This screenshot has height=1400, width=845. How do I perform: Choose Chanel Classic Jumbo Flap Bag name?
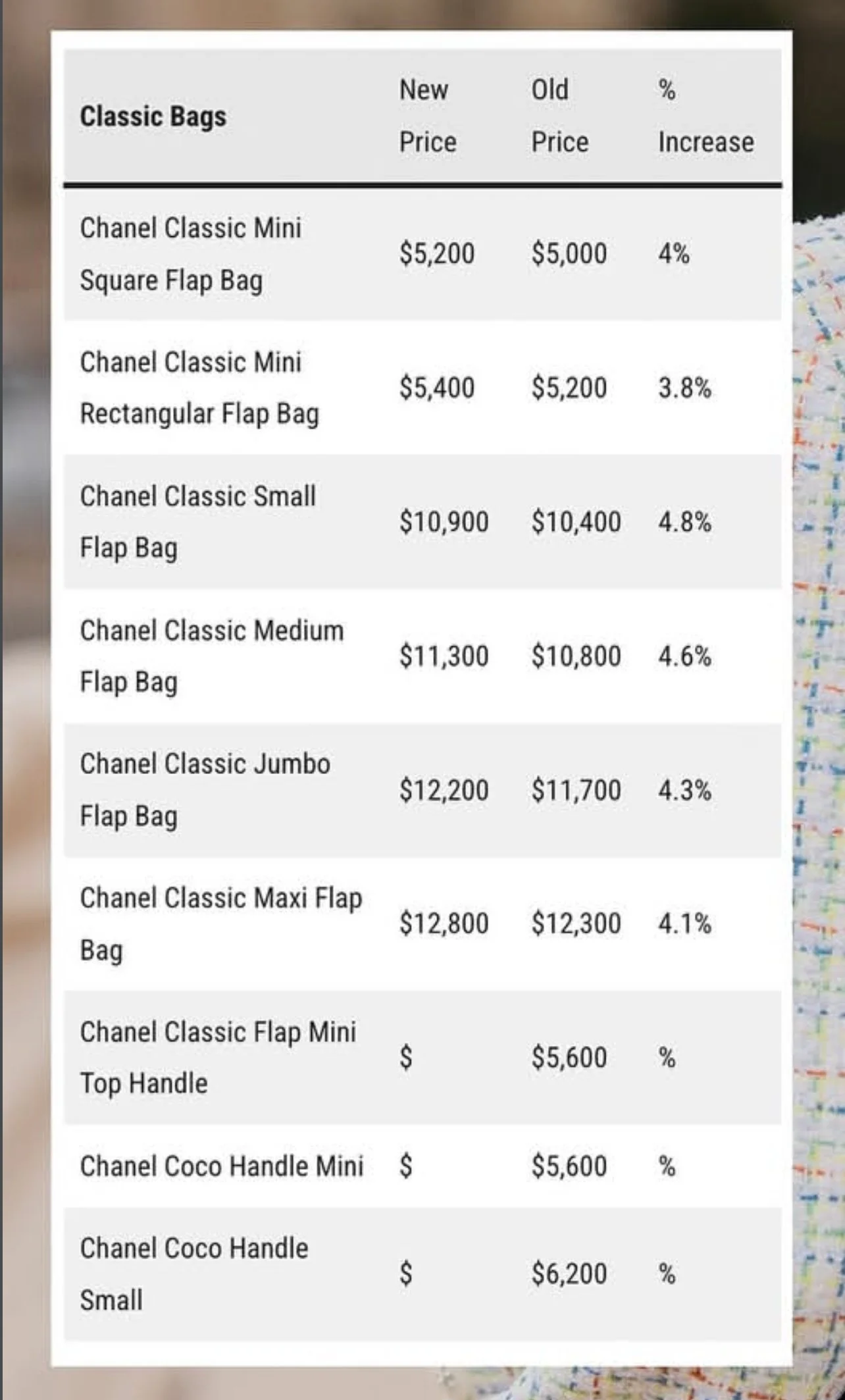[205, 790]
